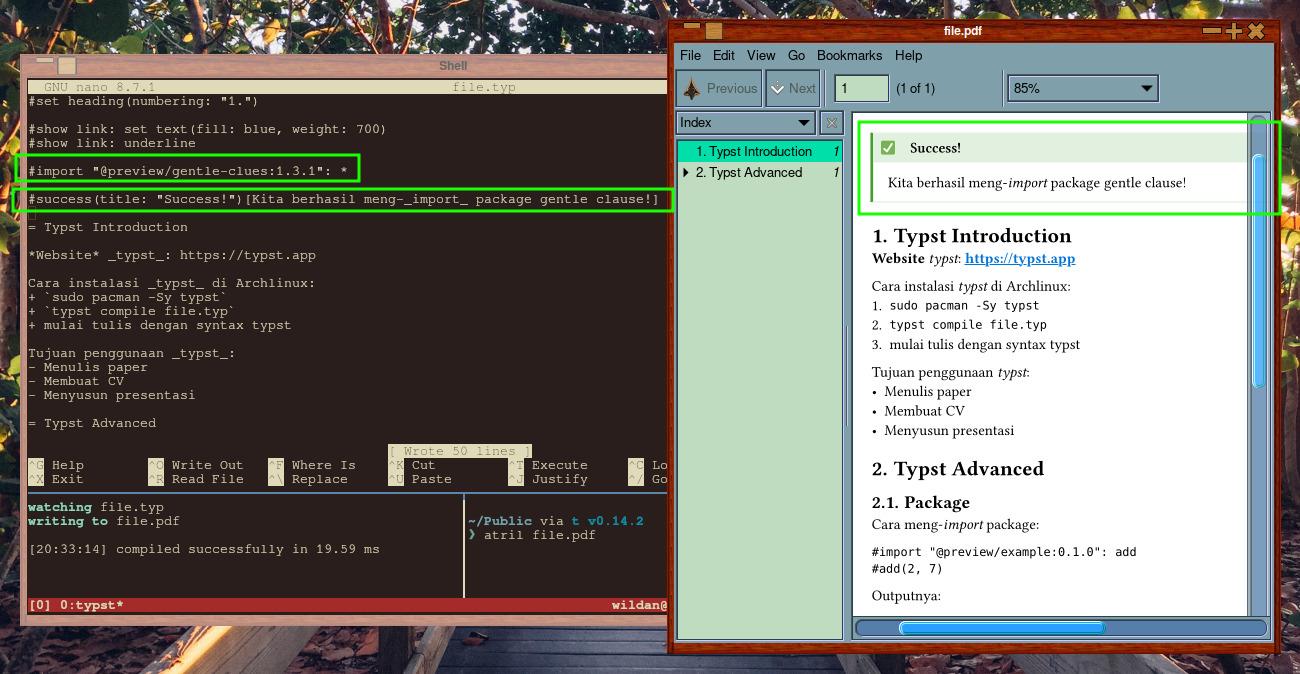Open the View menu
This screenshot has height=674, width=1300.
click(x=761, y=56)
